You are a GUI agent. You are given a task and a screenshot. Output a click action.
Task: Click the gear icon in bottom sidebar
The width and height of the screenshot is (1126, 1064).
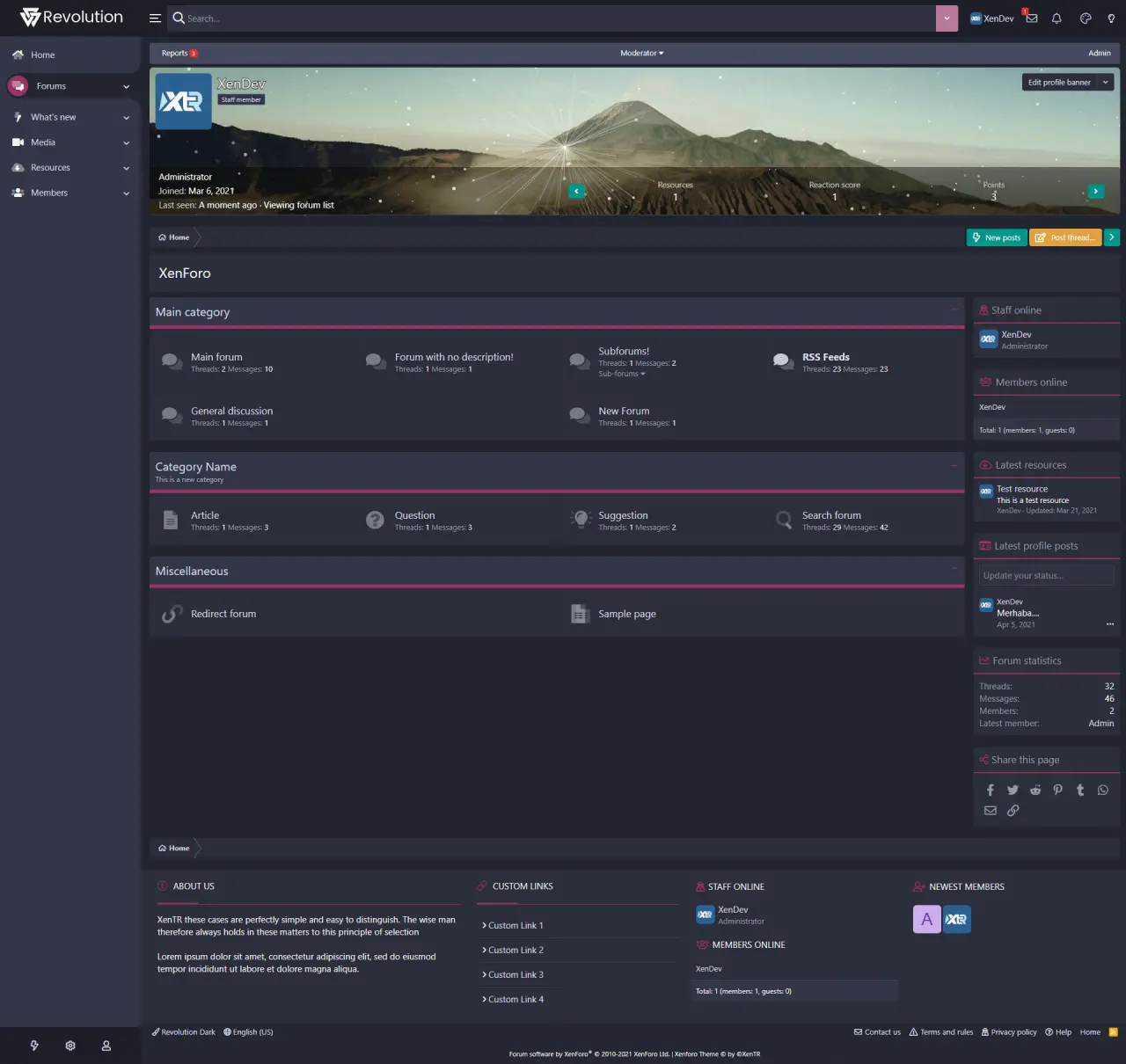[70, 1046]
